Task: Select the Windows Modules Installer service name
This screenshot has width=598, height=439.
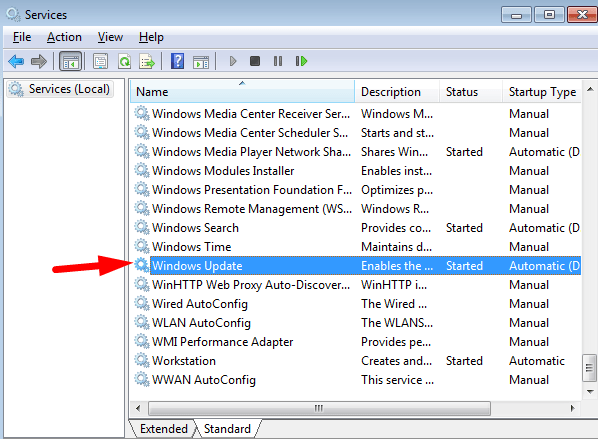Action: (223, 170)
